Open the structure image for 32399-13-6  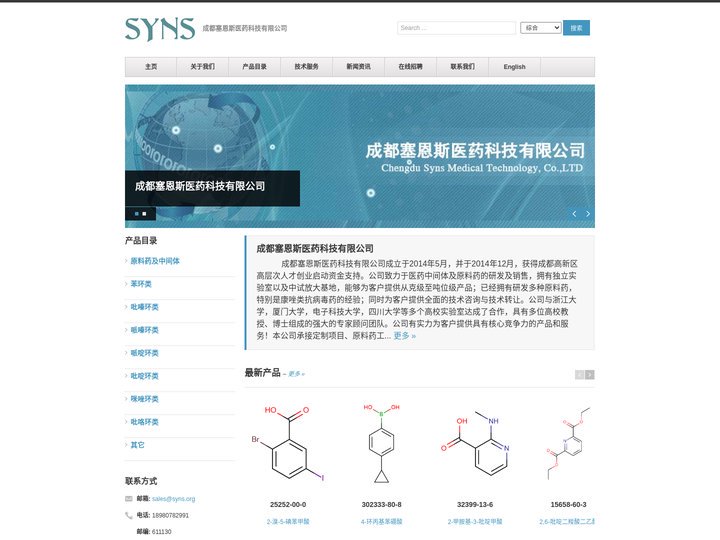click(x=475, y=444)
